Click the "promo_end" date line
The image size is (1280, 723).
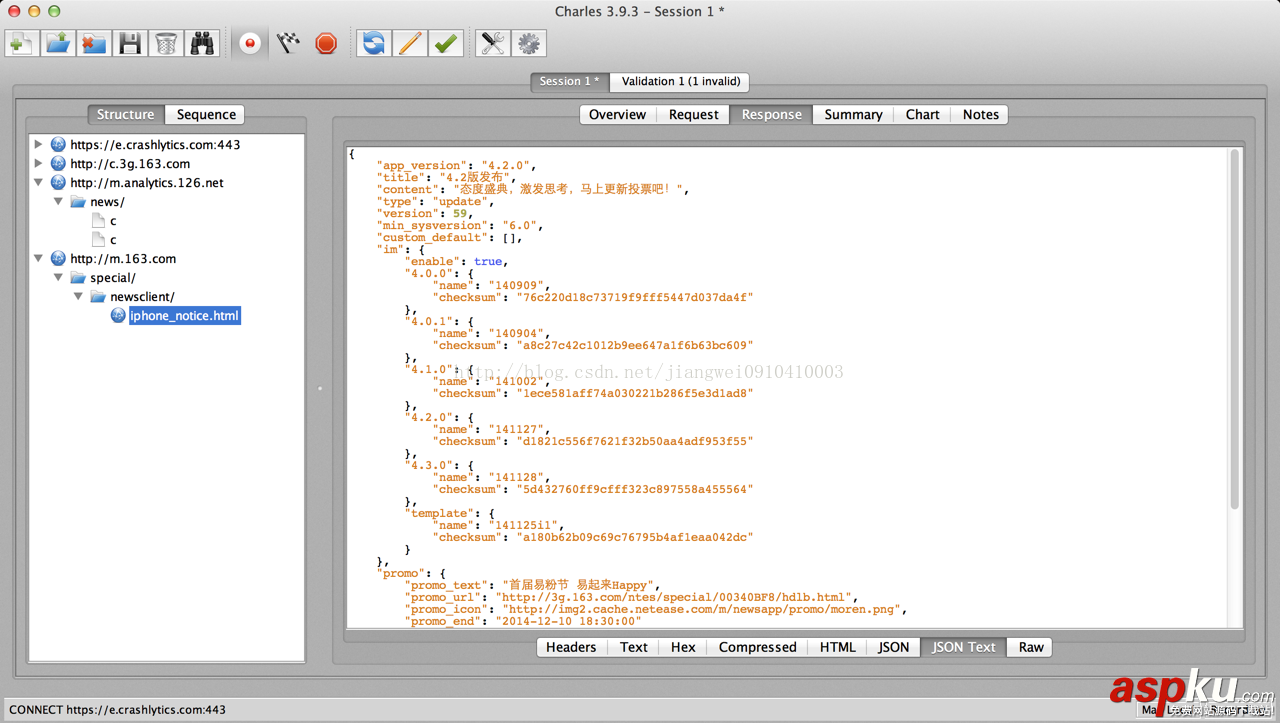pos(523,622)
